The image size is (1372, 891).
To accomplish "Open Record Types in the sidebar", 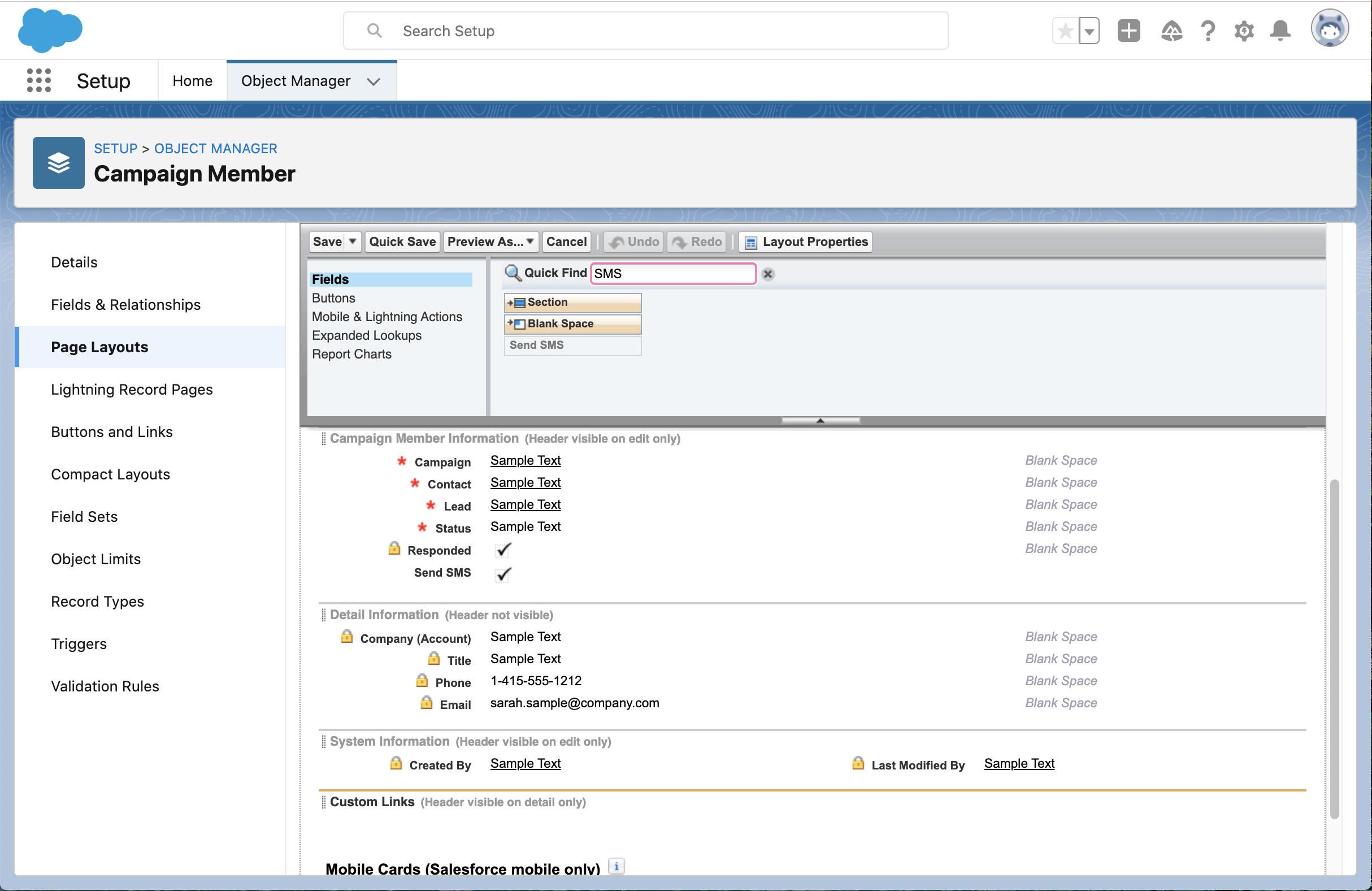I will point(97,602).
